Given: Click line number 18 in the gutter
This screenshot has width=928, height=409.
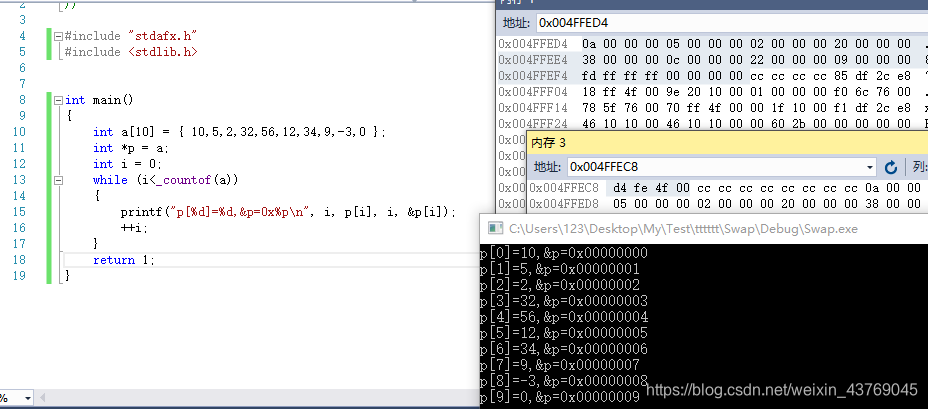Looking at the screenshot, I should (x=19, y=260).
